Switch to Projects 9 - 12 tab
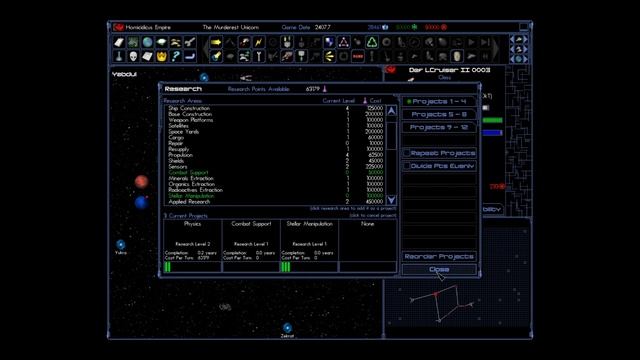The width and height of the screenshot is (640, 360). pyautogui.click(x=439, y=127)
